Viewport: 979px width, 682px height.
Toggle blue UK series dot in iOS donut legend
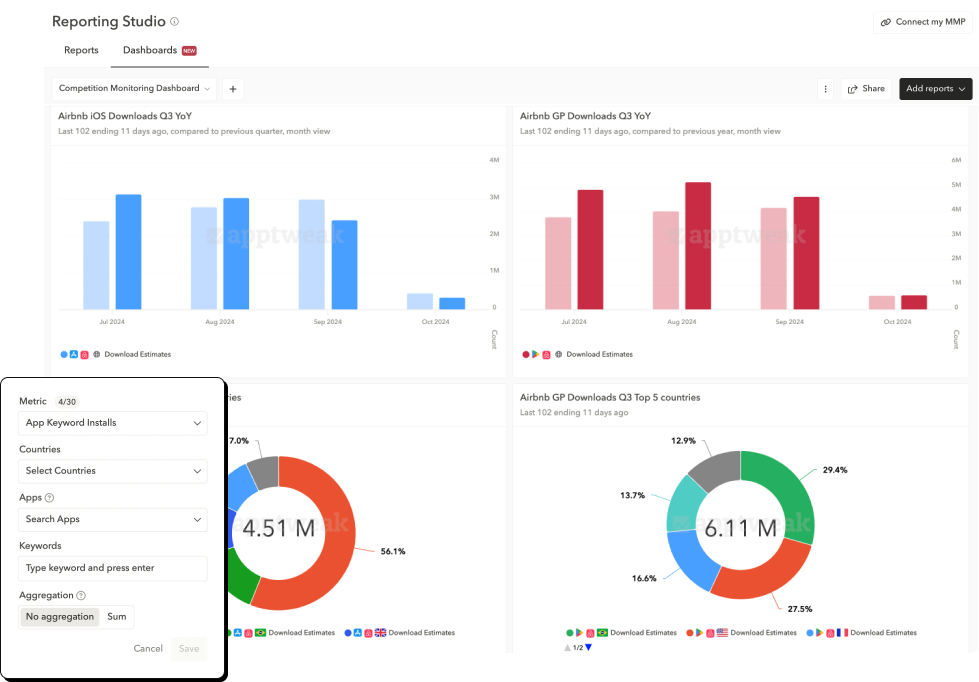pyautogui.click(x=348, y=633)
